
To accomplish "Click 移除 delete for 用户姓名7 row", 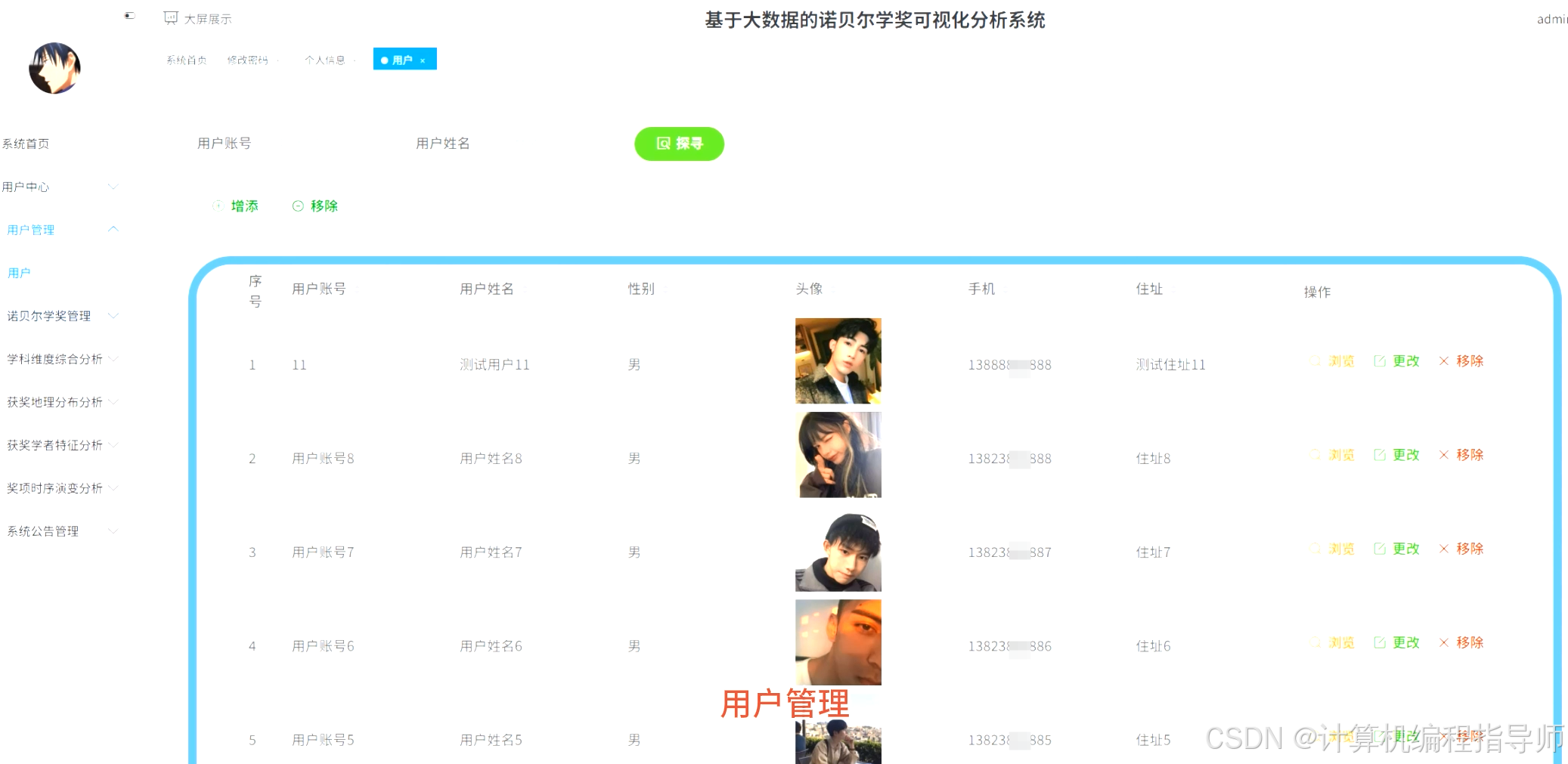I will pos(1461,549).
